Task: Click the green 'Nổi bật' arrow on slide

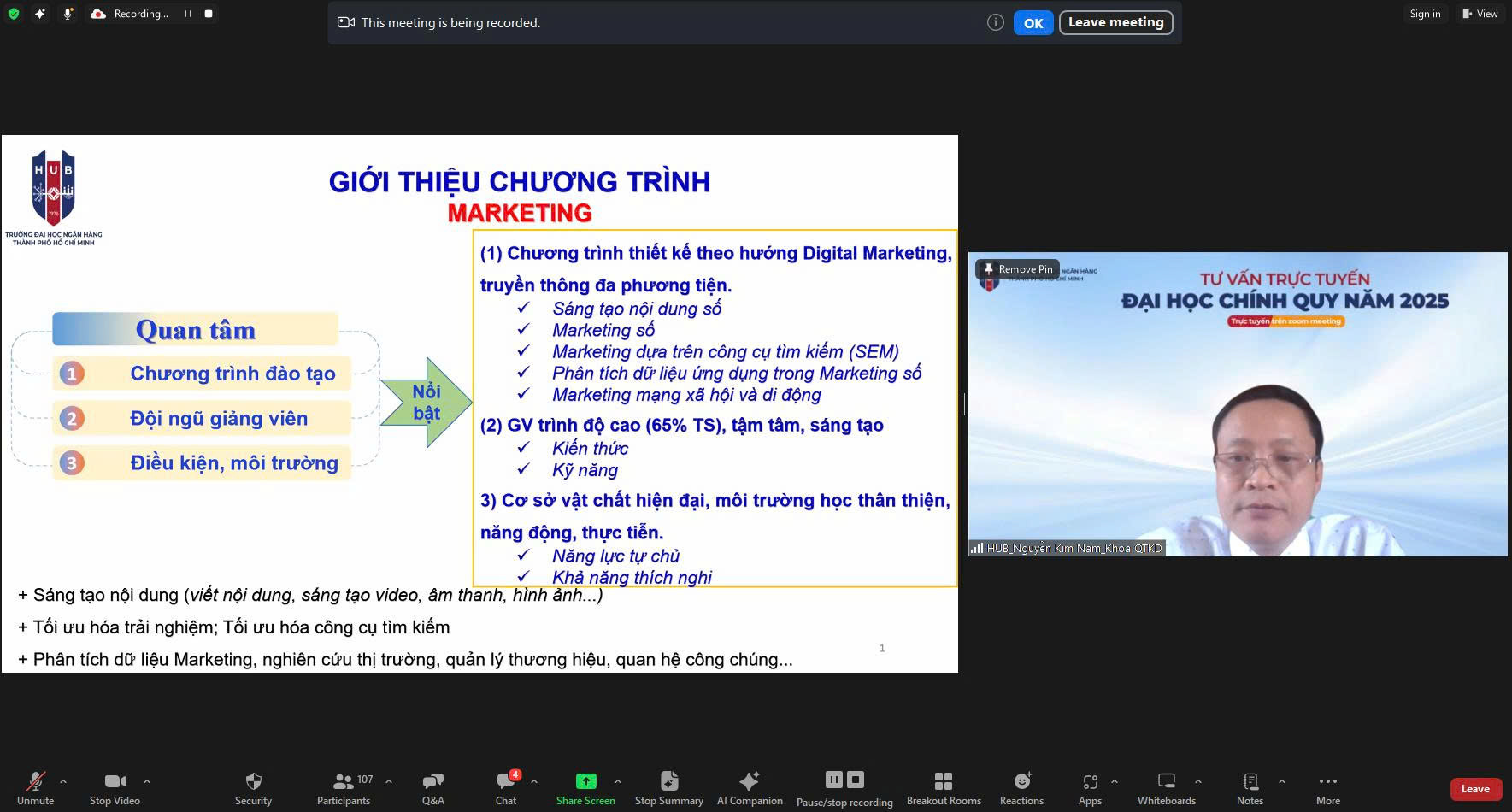Action: (426, 402)
